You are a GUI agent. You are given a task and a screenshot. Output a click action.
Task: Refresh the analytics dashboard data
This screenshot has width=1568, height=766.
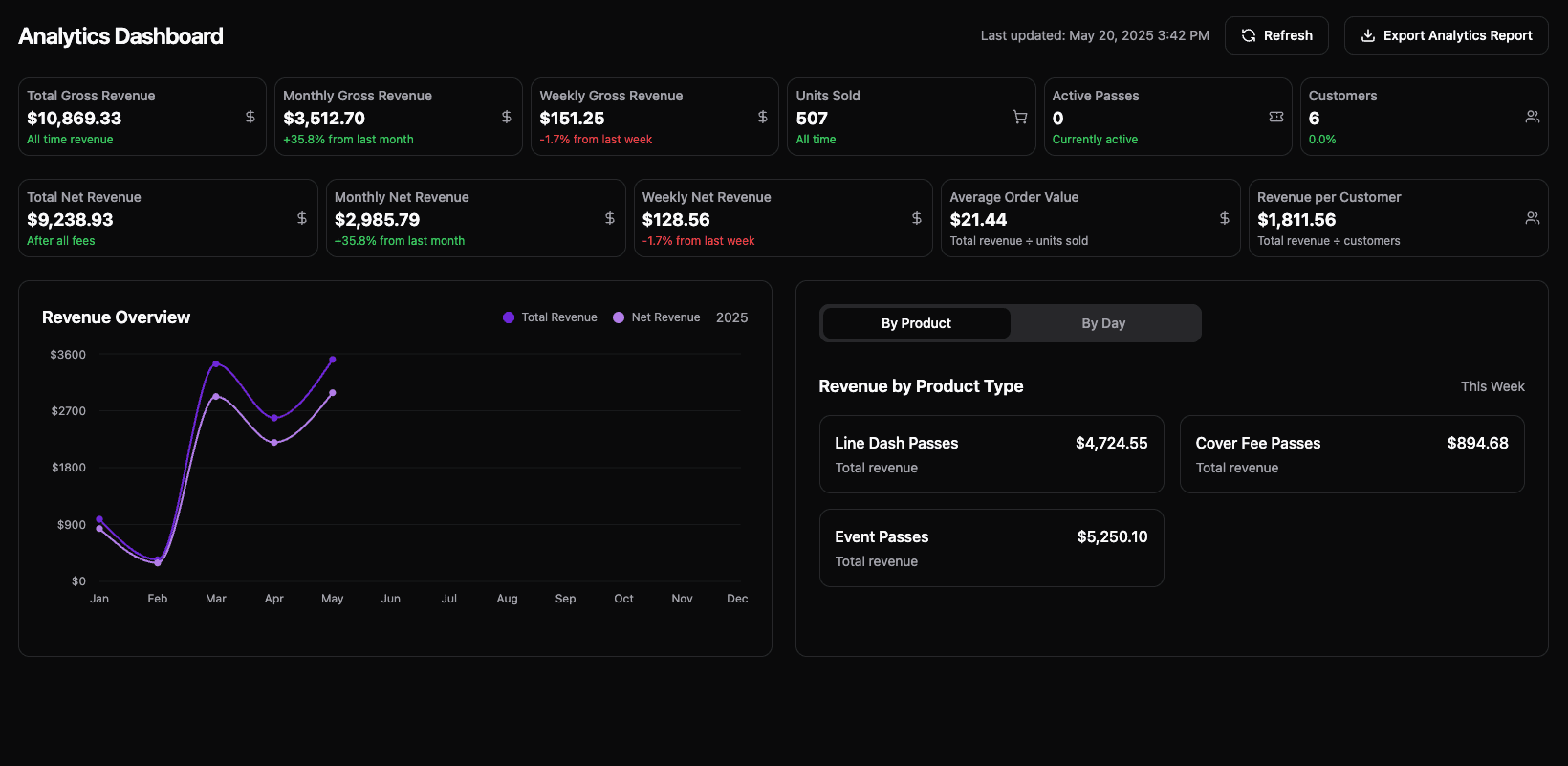(x=1276, y=35)
